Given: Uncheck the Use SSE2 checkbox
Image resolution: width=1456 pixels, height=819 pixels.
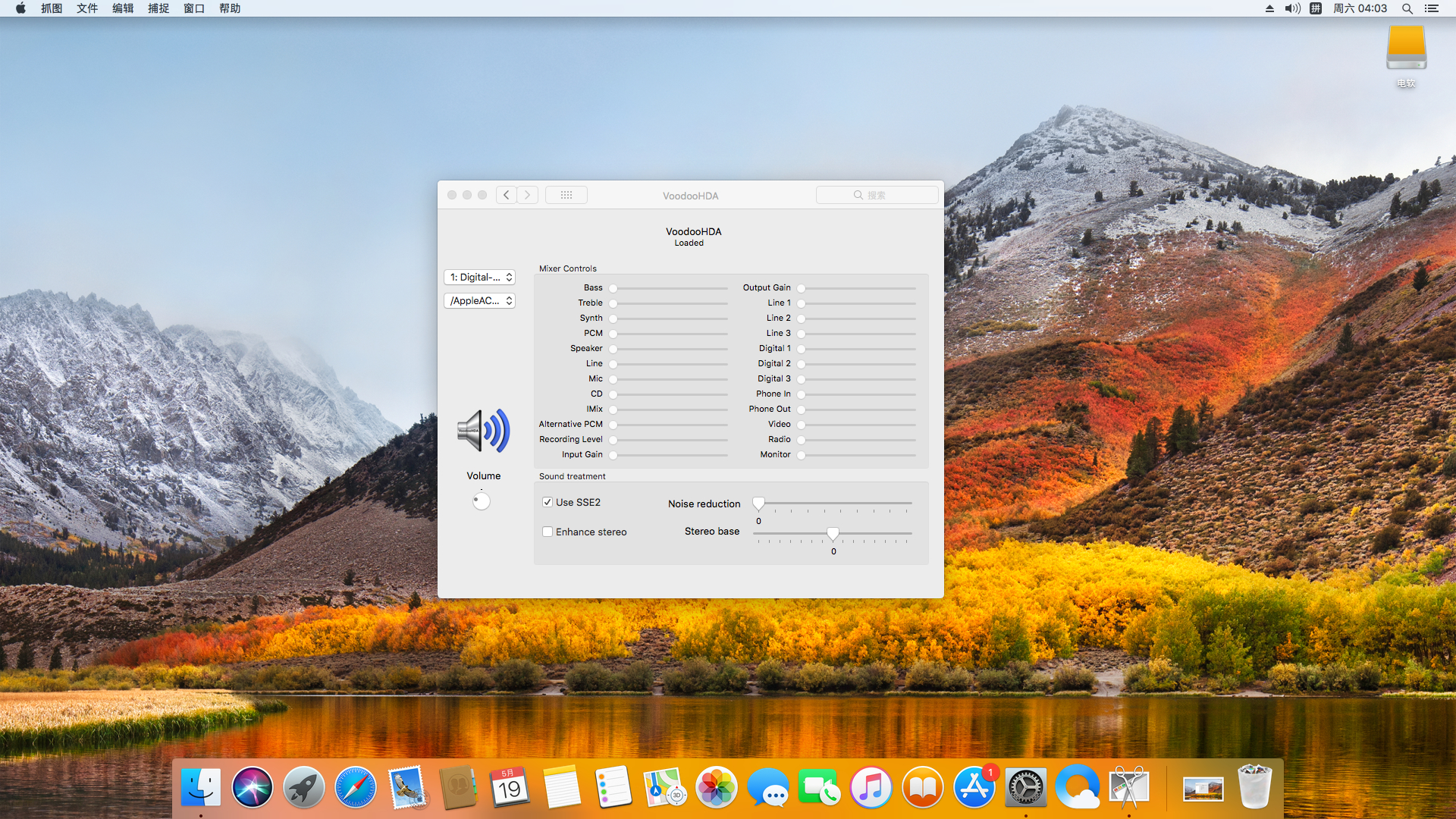Looking at the screenshot, I should [x=548, y=502].
